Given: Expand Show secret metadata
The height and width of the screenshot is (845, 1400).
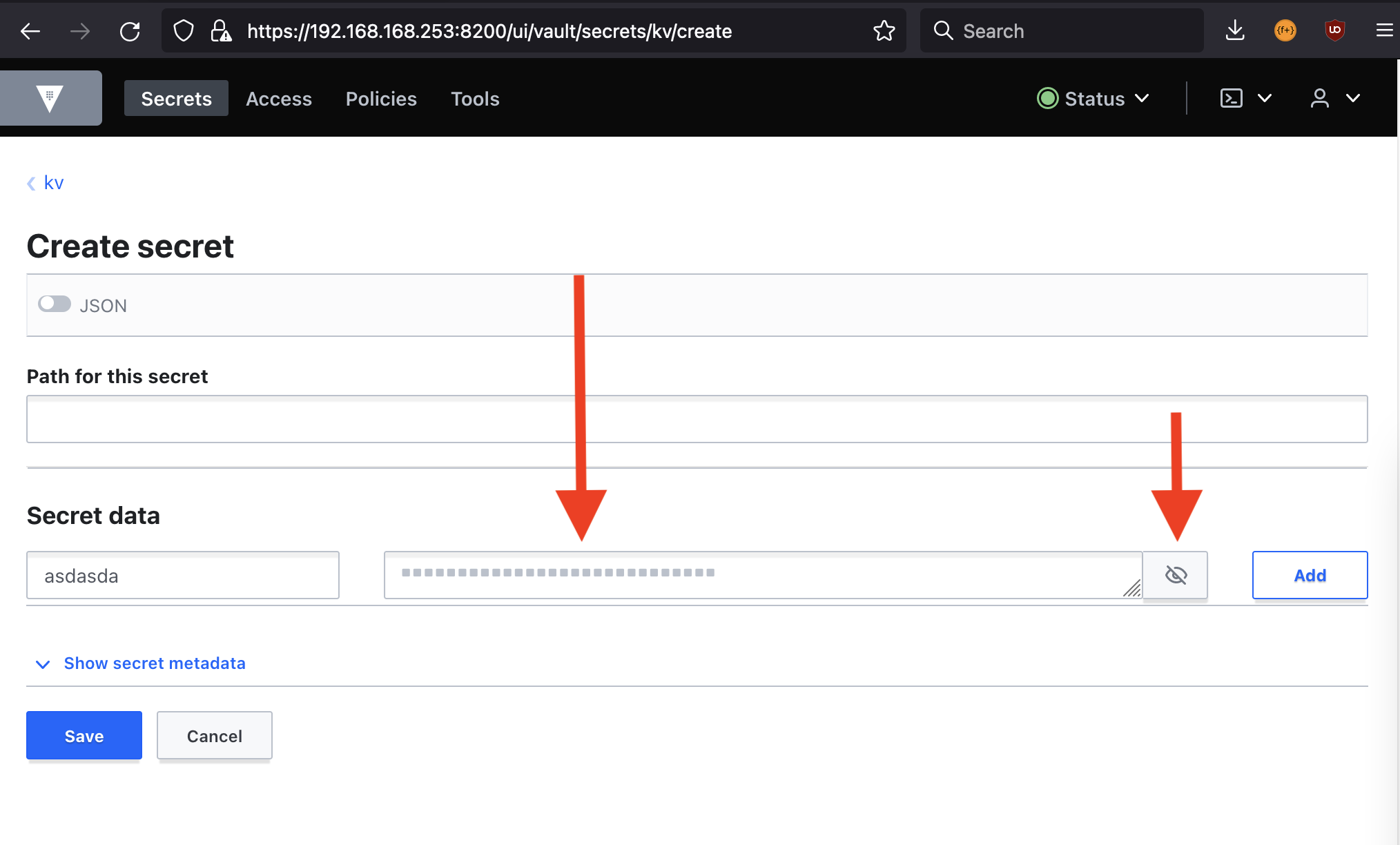Looking at the screenshot, I should pos(154,663).
